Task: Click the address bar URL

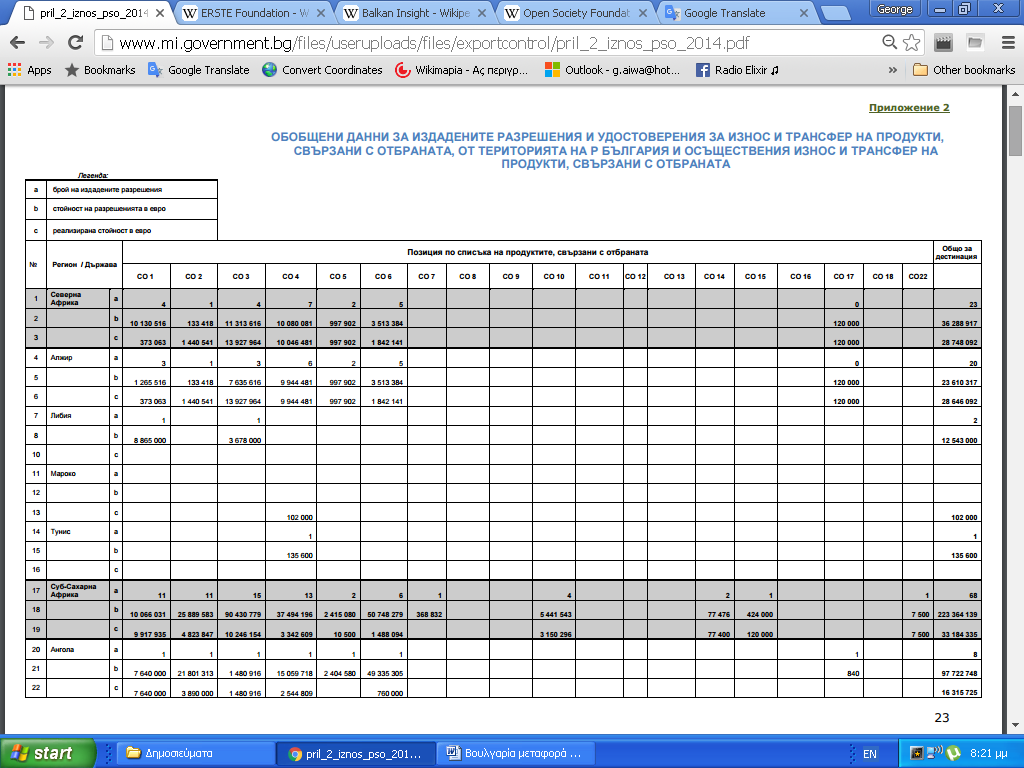Action: (434, 43)
